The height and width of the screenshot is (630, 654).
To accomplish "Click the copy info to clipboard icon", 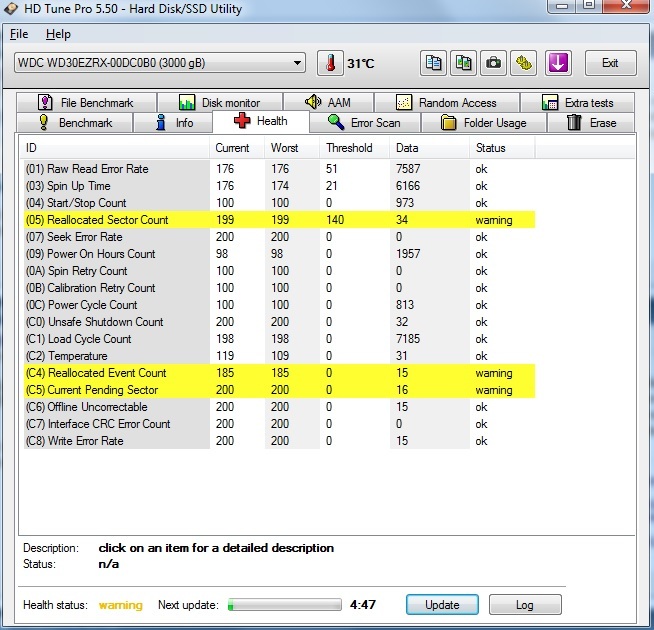I will pos(433,63).
